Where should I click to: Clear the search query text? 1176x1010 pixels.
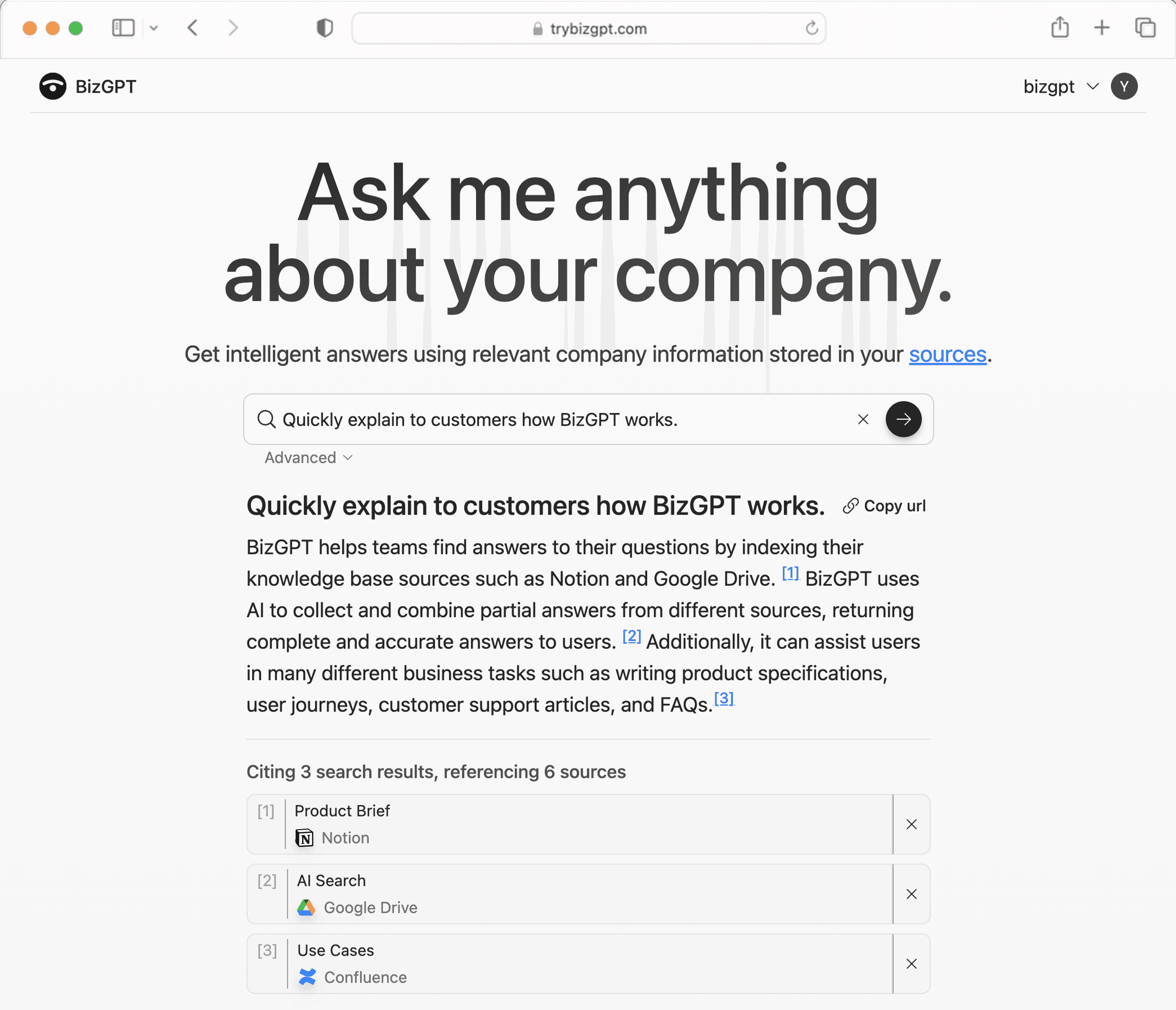pyautogui.click(x=863, y=419)
